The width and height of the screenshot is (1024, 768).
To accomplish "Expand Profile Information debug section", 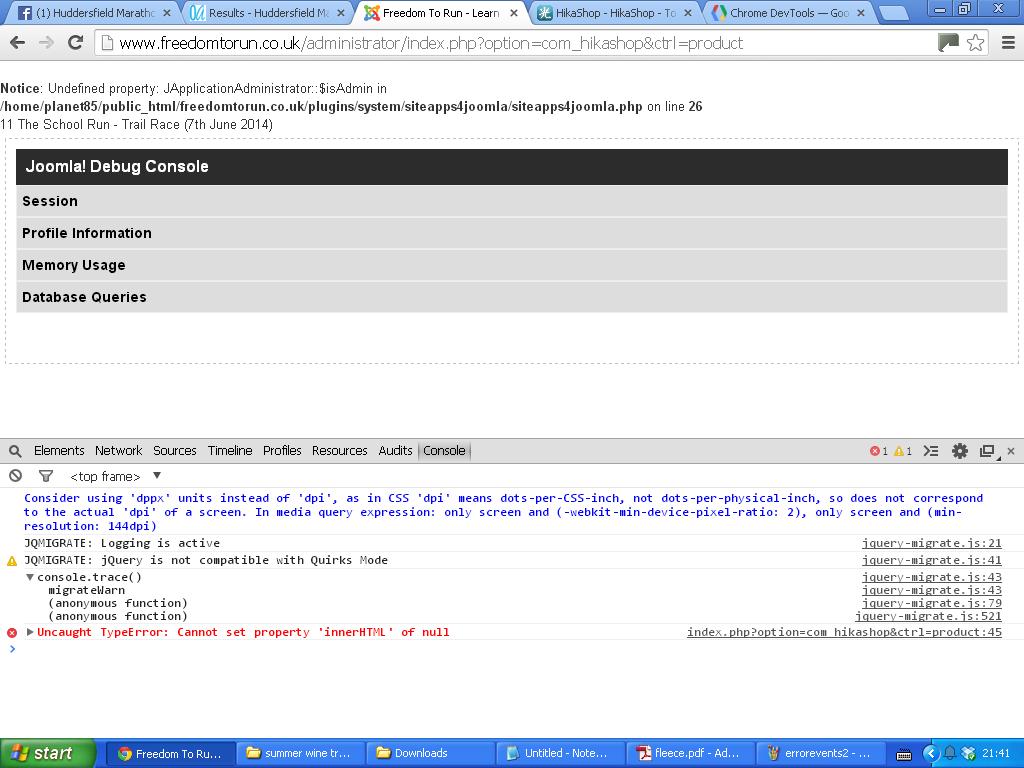I will pos(512,233).
